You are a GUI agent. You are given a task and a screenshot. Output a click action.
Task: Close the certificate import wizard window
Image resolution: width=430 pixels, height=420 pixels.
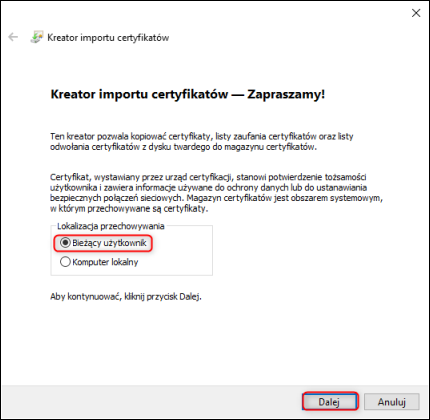(416, 13)
